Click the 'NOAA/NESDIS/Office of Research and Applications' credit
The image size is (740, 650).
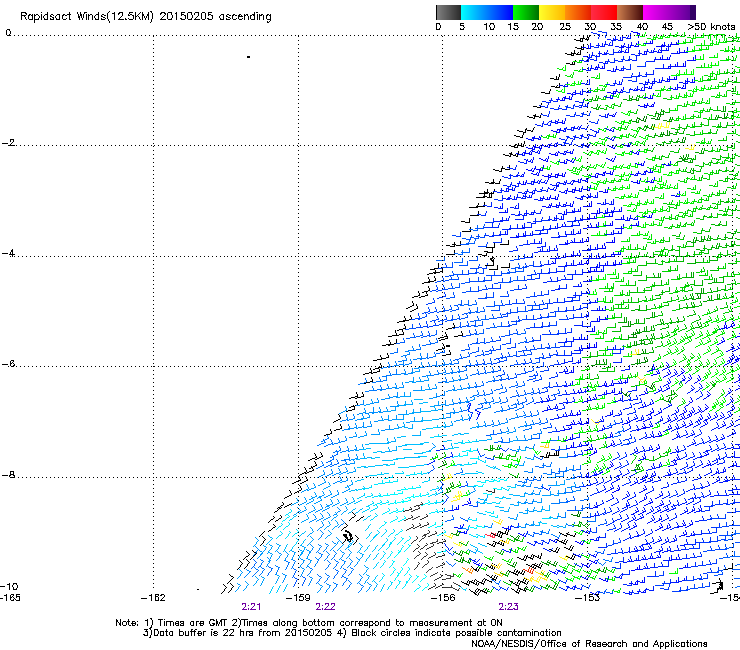[589, 644]
